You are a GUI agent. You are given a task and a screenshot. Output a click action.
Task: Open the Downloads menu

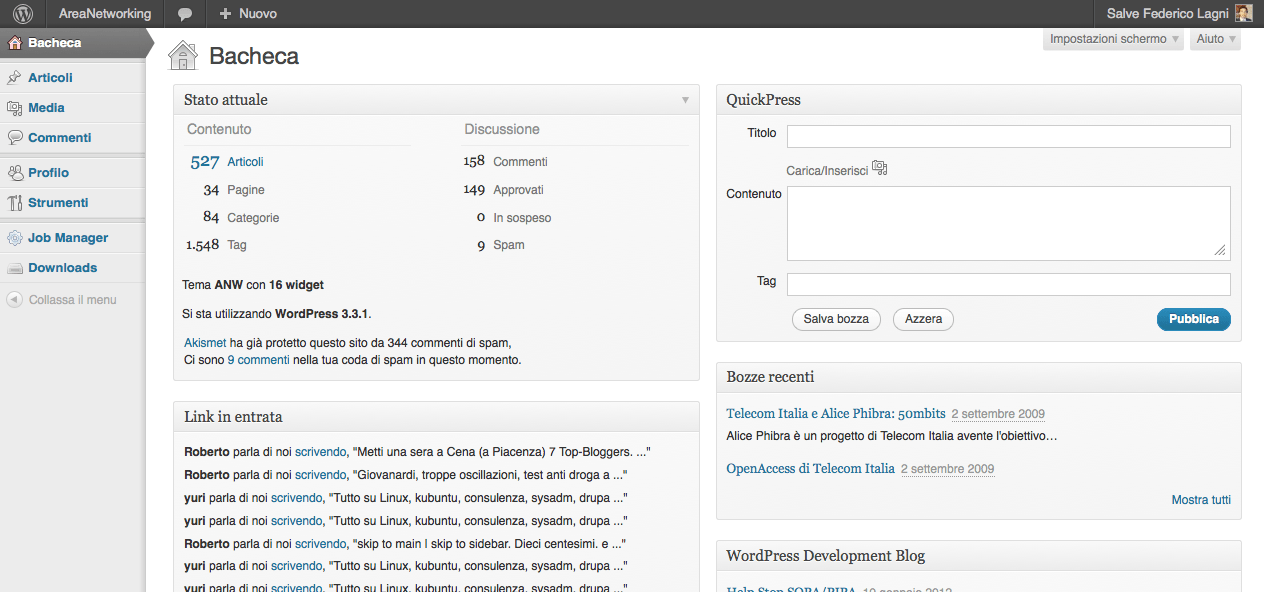point(73,268)
